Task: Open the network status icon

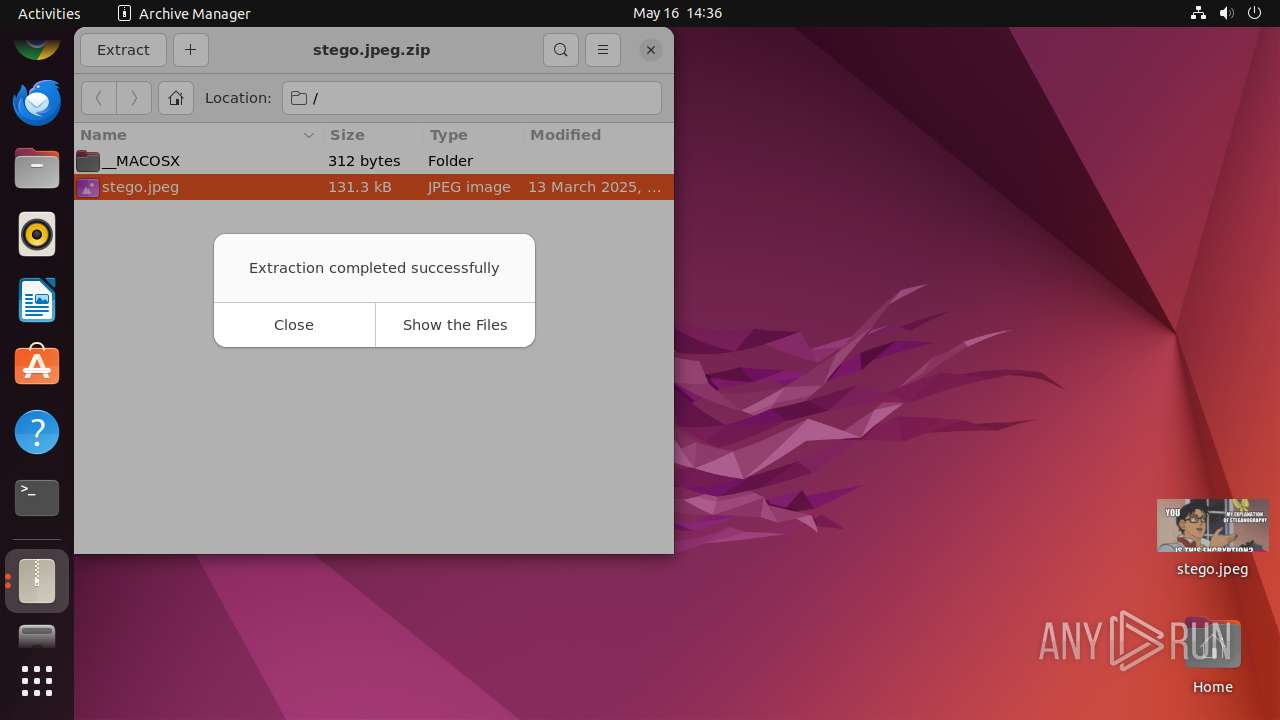Action: 1198,13
